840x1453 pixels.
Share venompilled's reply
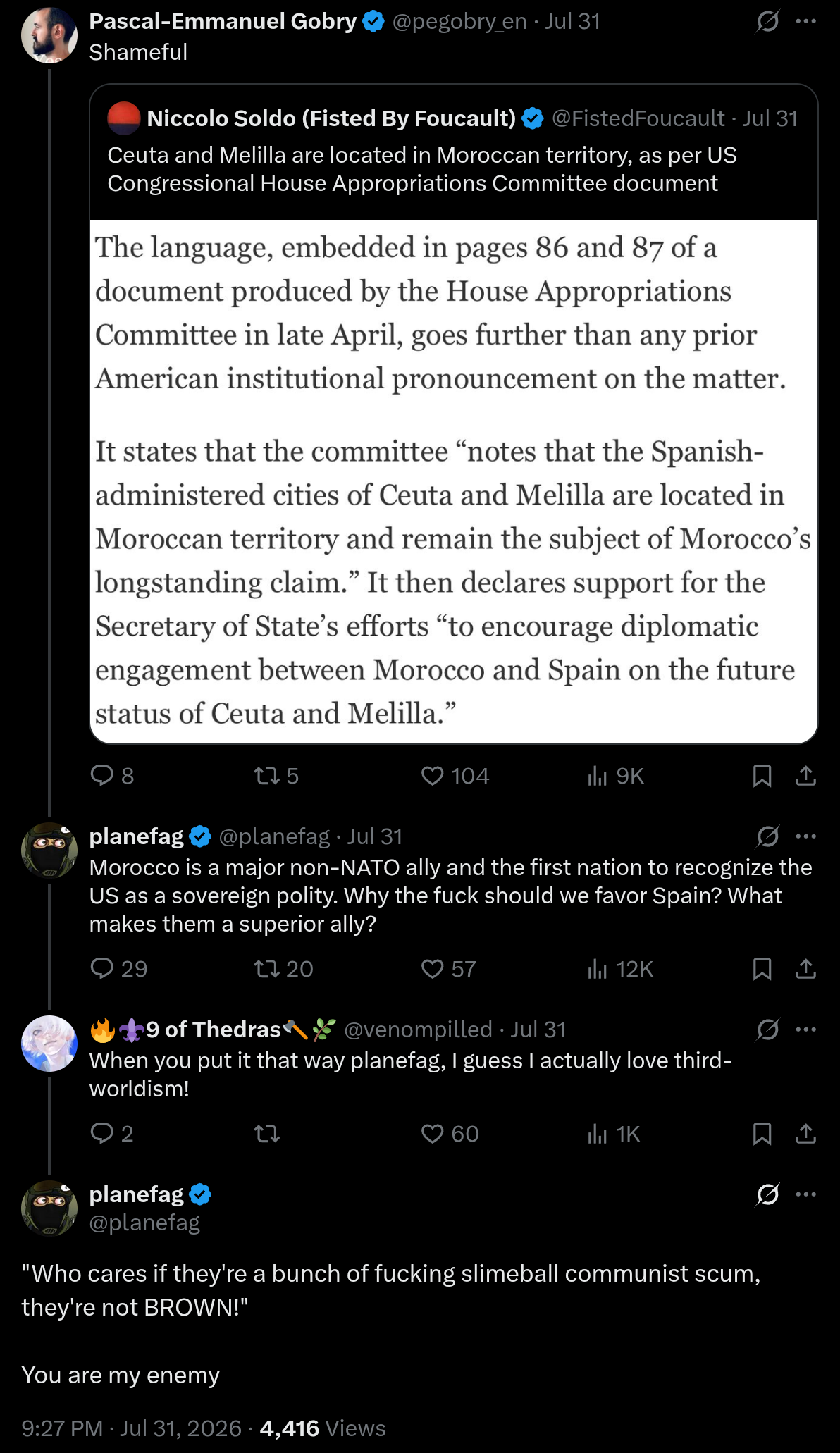(x=805, y=1134)
